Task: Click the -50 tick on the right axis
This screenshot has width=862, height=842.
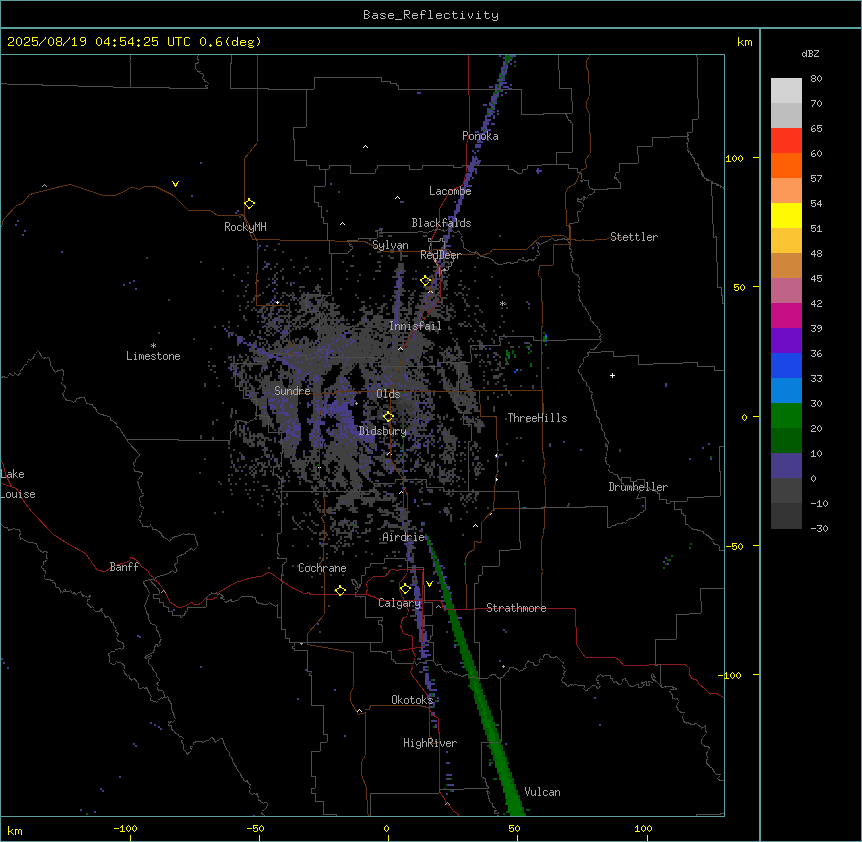Action: pyautogui.click(x=733, y=546)
